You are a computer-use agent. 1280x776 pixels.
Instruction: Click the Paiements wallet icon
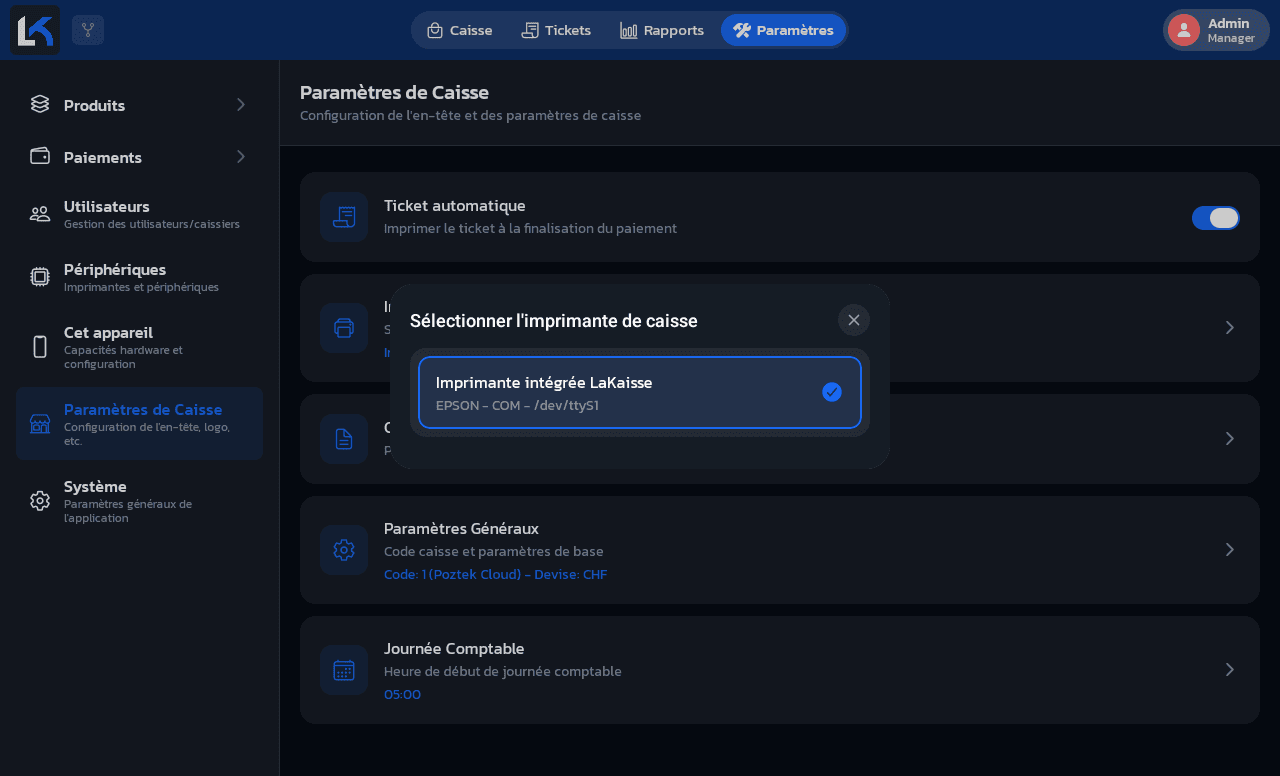pos(40,156)
